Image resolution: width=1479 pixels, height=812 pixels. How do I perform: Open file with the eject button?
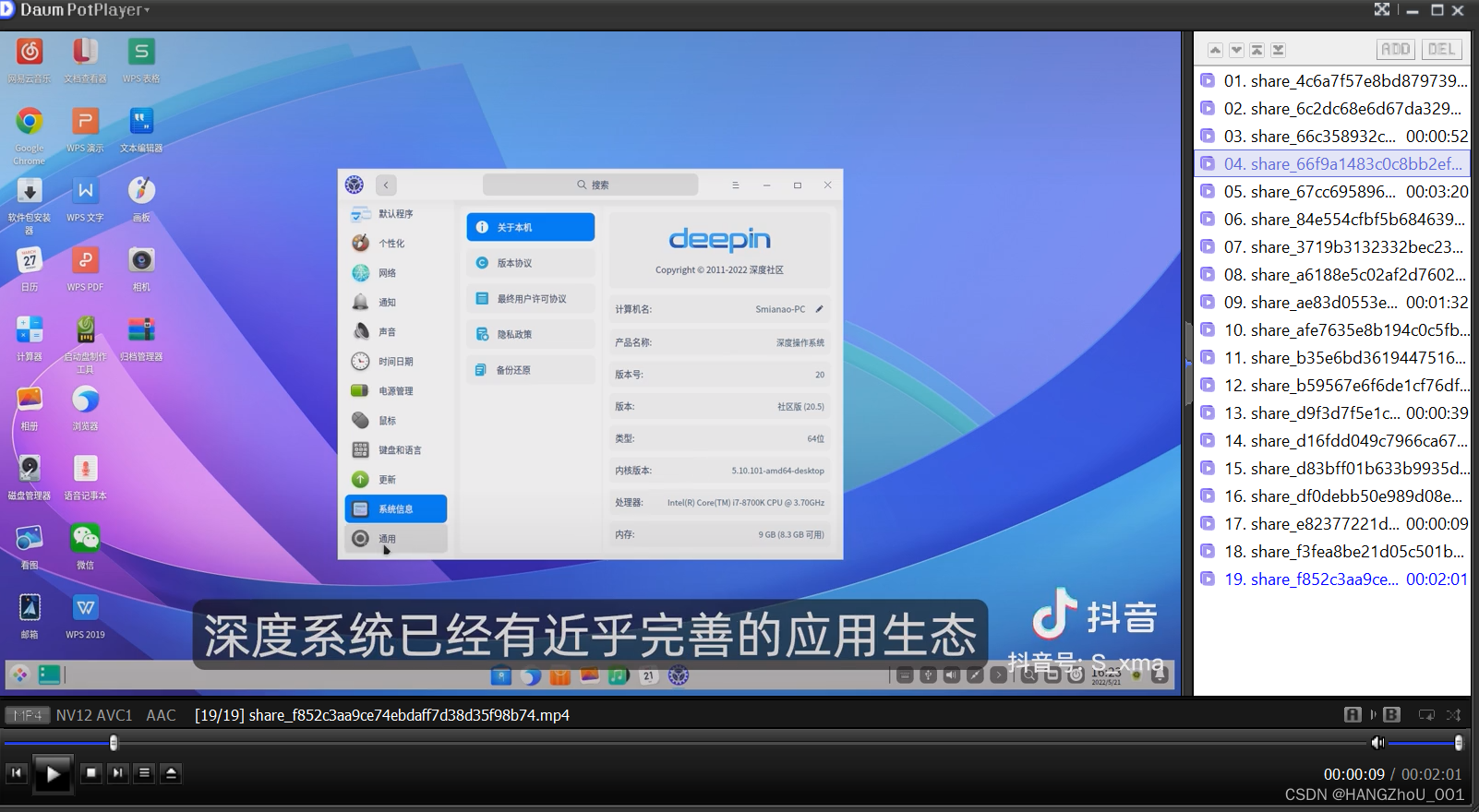coord(171,773)
